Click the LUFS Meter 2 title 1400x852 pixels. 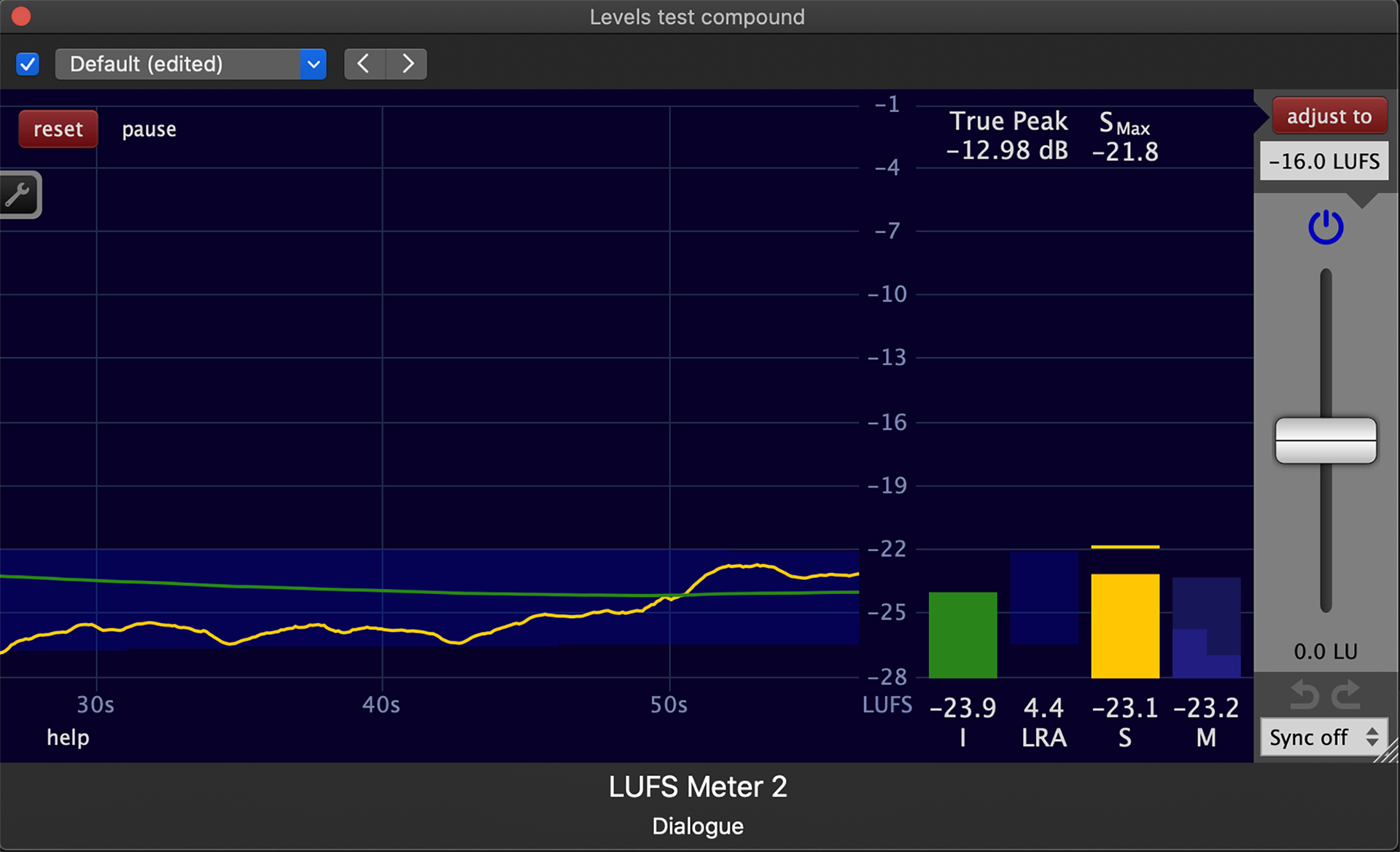pyautogui.click(x=698, y=787)
